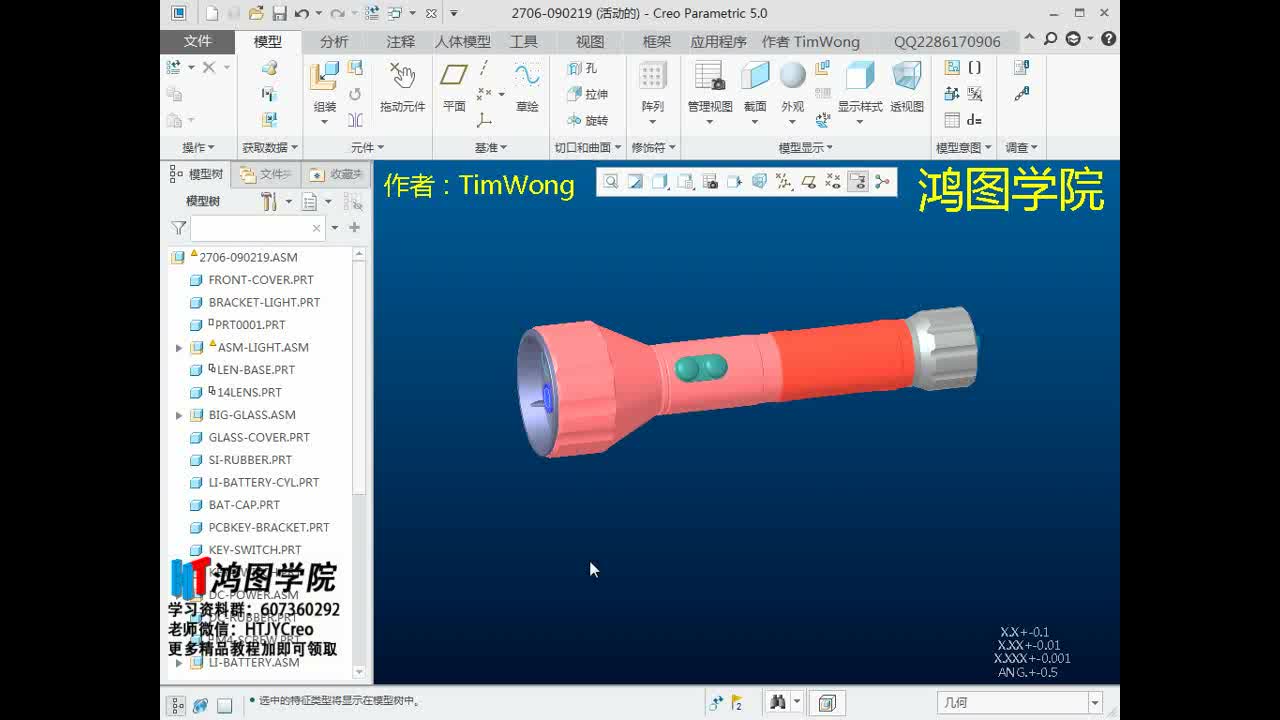The image size is (1280, 720).
Task: Select BAT-CAP.PRT in model tree
Action: [x=244, y=505]
